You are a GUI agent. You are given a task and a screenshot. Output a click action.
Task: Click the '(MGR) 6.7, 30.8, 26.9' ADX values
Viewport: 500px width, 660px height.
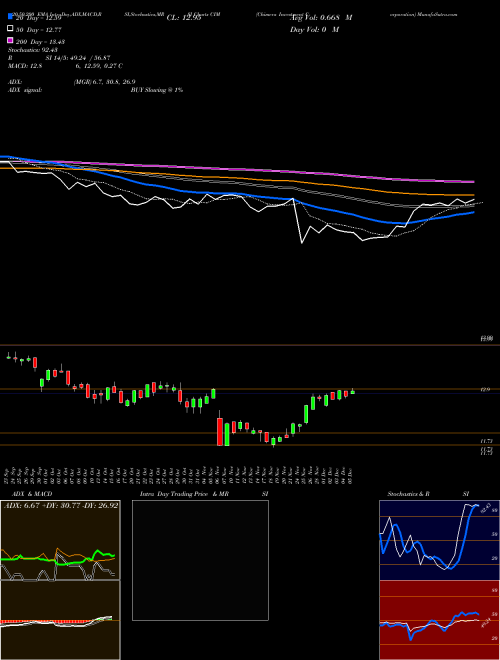[104, 82]
